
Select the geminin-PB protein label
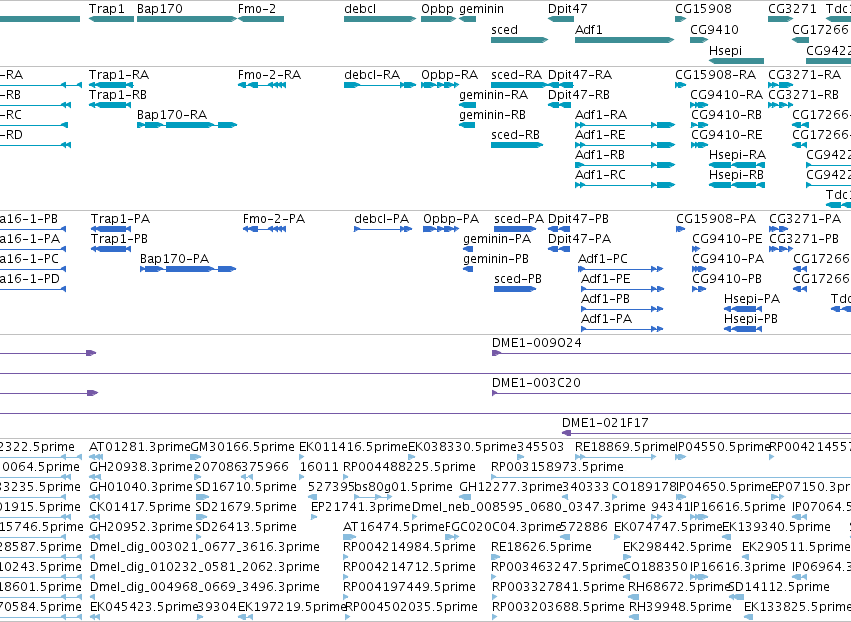click(x=496, y=259)
